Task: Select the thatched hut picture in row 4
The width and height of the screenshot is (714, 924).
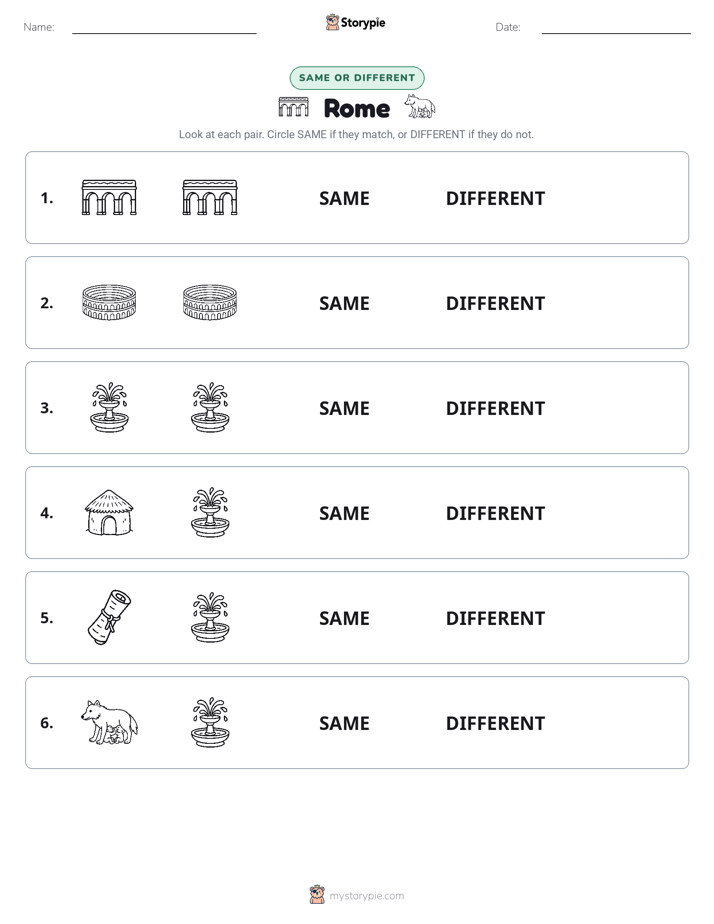Action: coord(109,513)
